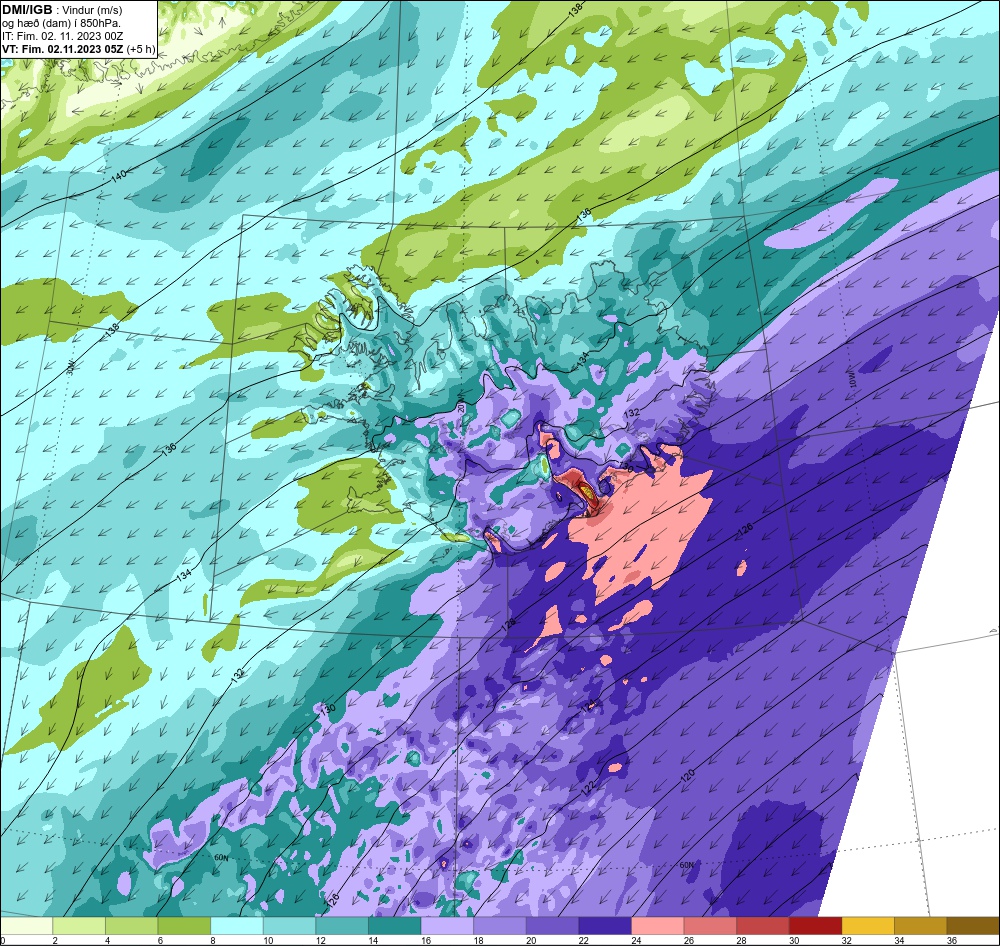Select the '130' contour label
The image size is (1000, 946).
click(327, 709)
